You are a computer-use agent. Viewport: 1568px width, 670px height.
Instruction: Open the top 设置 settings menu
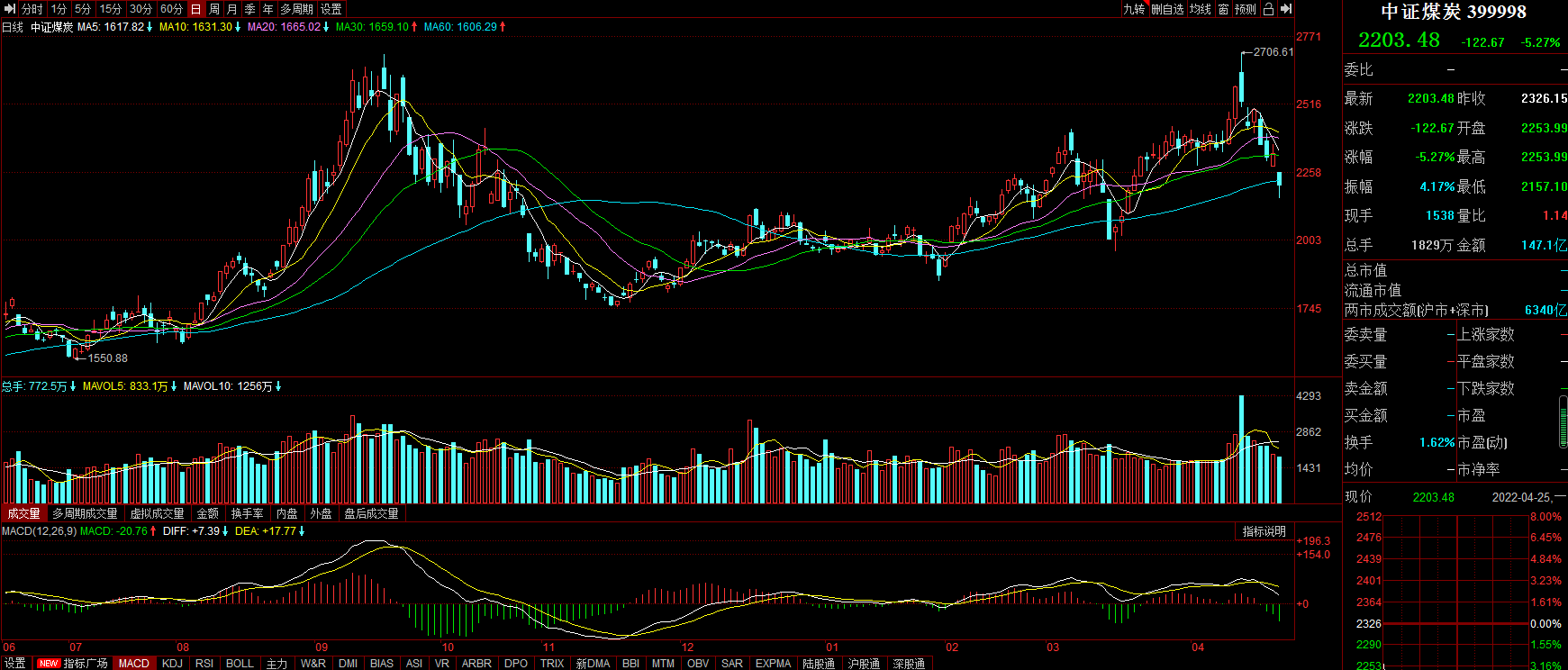point(331,9)
